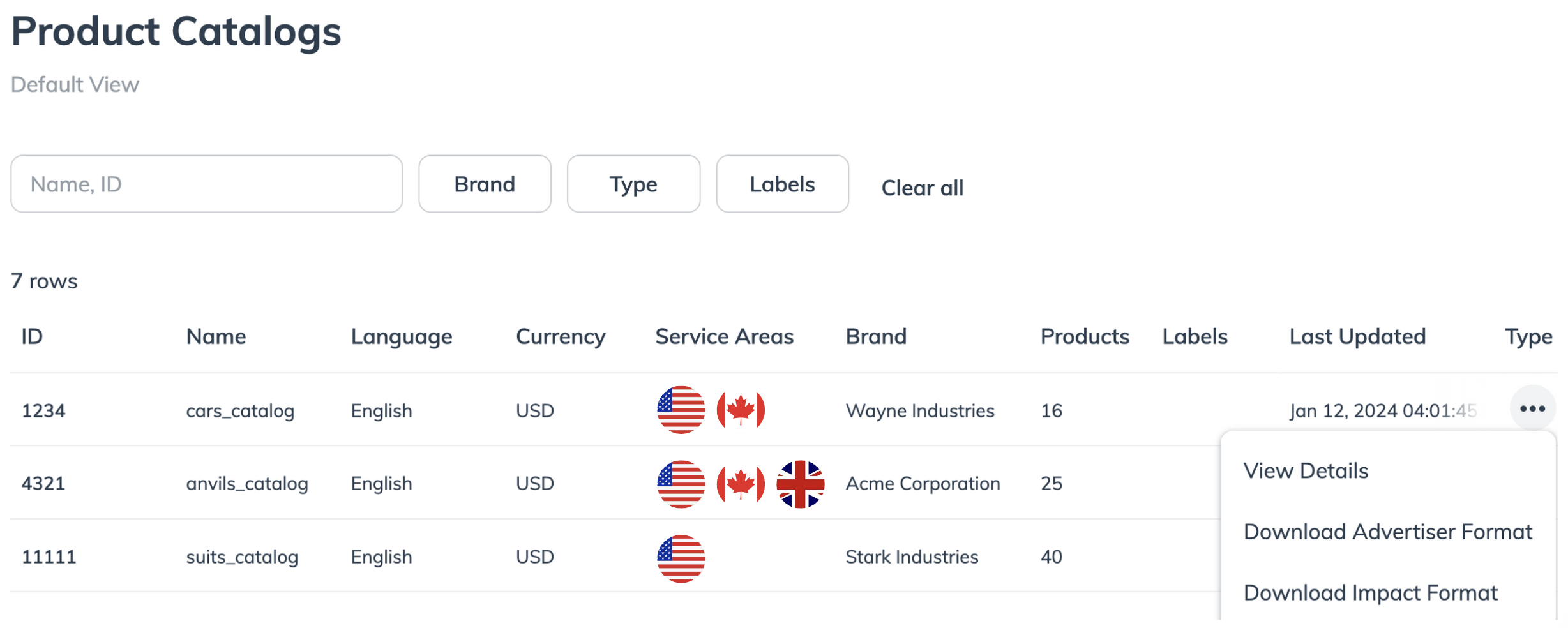Sort by the Last Updated column header
Viewport: 1568px width, 628px height.
(1357, 336)
